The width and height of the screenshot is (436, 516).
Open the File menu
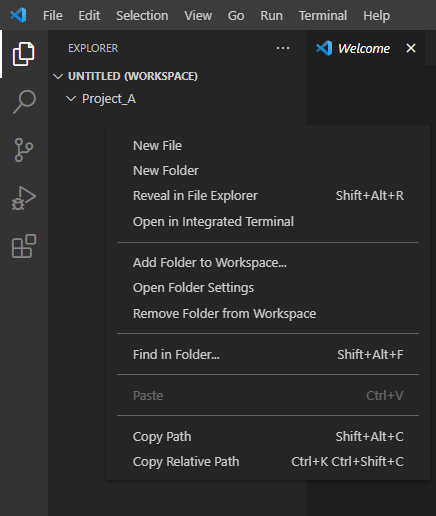53,16
